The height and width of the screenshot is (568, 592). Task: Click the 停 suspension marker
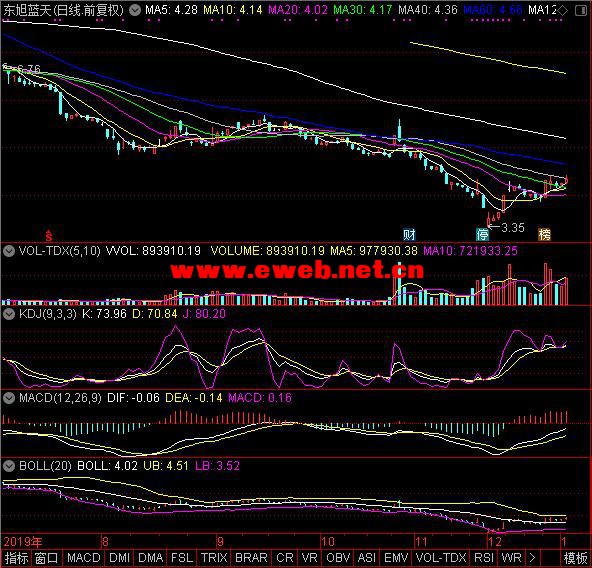click(x=483, y=235)
